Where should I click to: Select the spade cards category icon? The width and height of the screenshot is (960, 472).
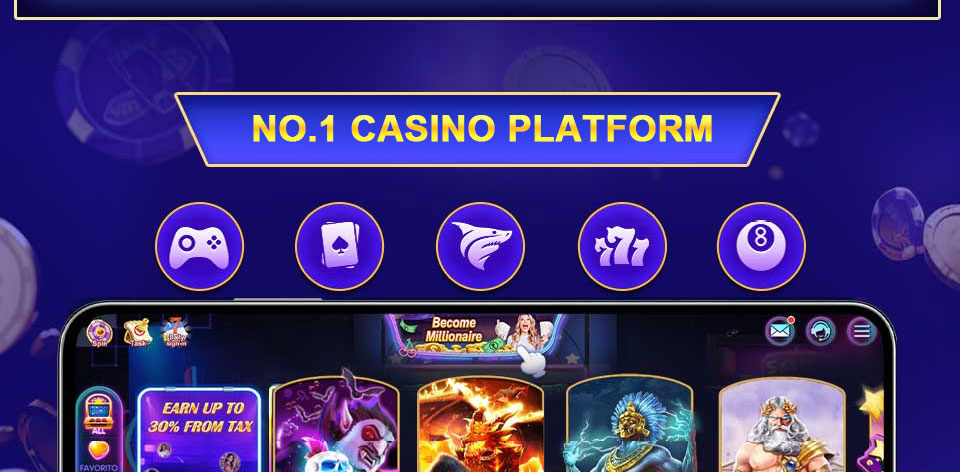pos(340,247)
